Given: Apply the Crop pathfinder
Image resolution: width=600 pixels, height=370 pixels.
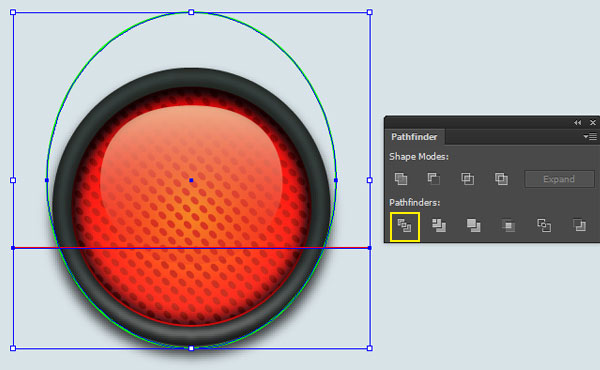Looking at the screenshot, I should pyautogui.click(x=508, y=226).
